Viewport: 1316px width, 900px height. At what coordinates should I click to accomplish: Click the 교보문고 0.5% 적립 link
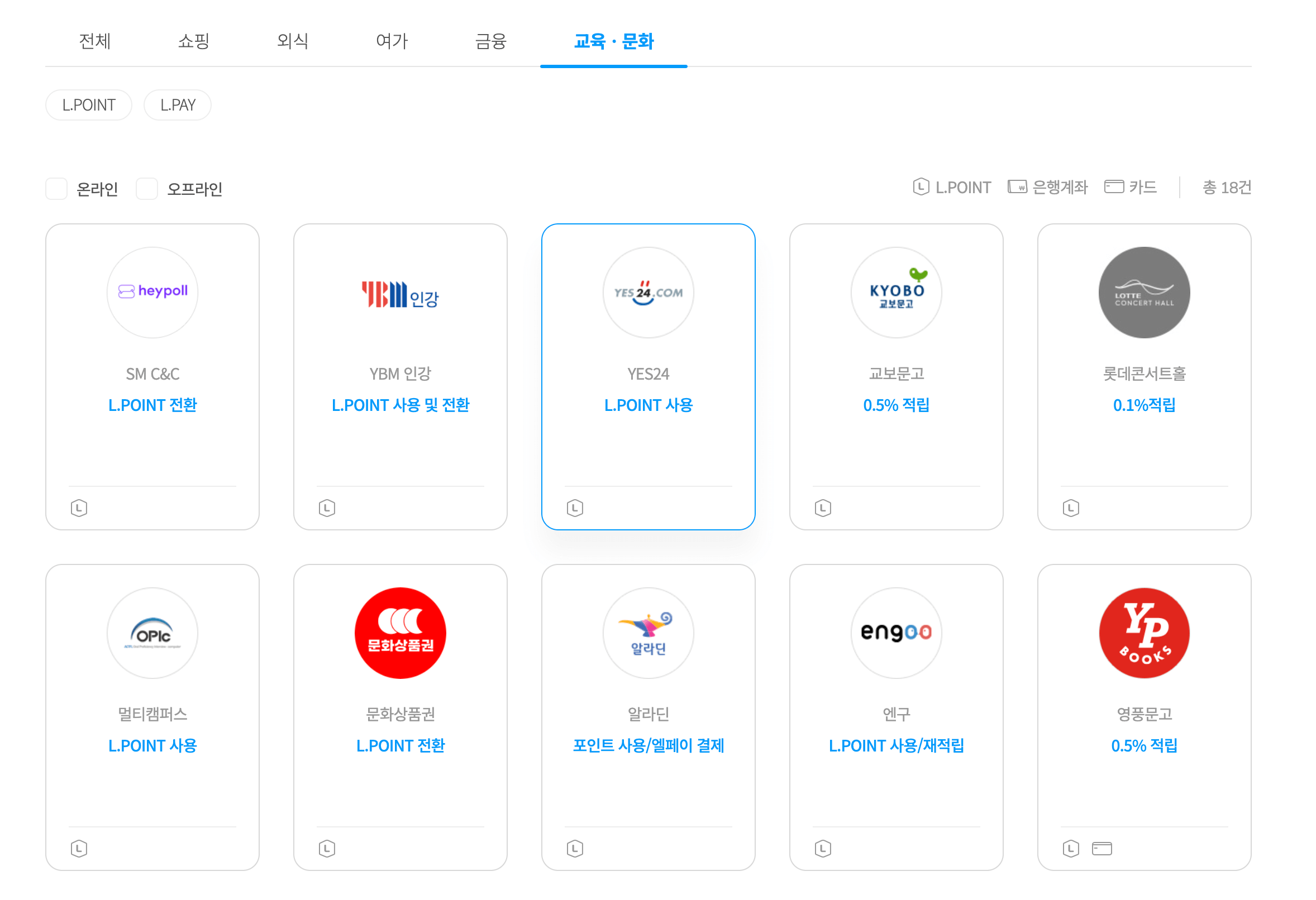tap(896, 405)
